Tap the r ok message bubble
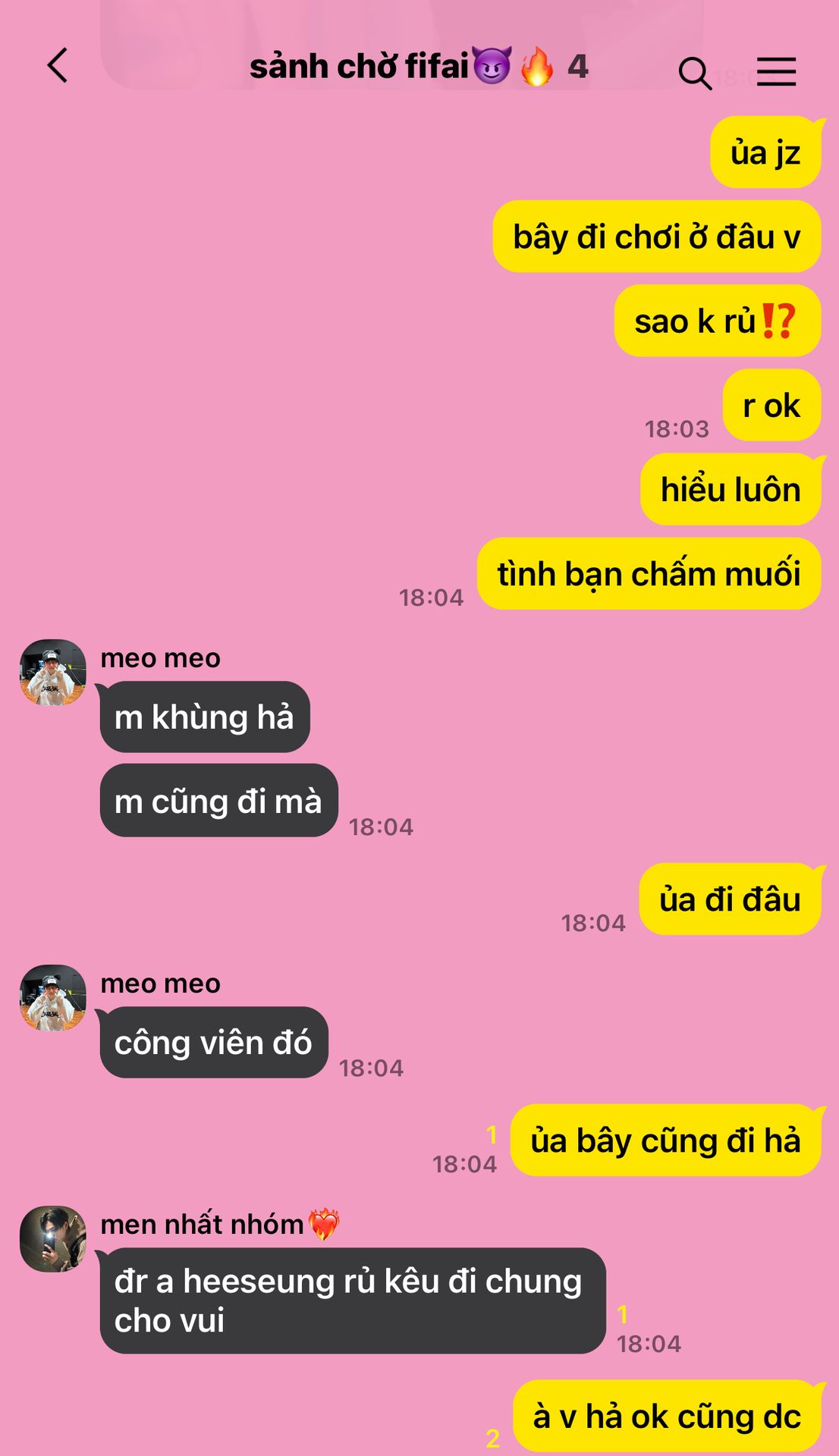The width and height of the screenshot is (839, 1456). [x=772, y=405]
